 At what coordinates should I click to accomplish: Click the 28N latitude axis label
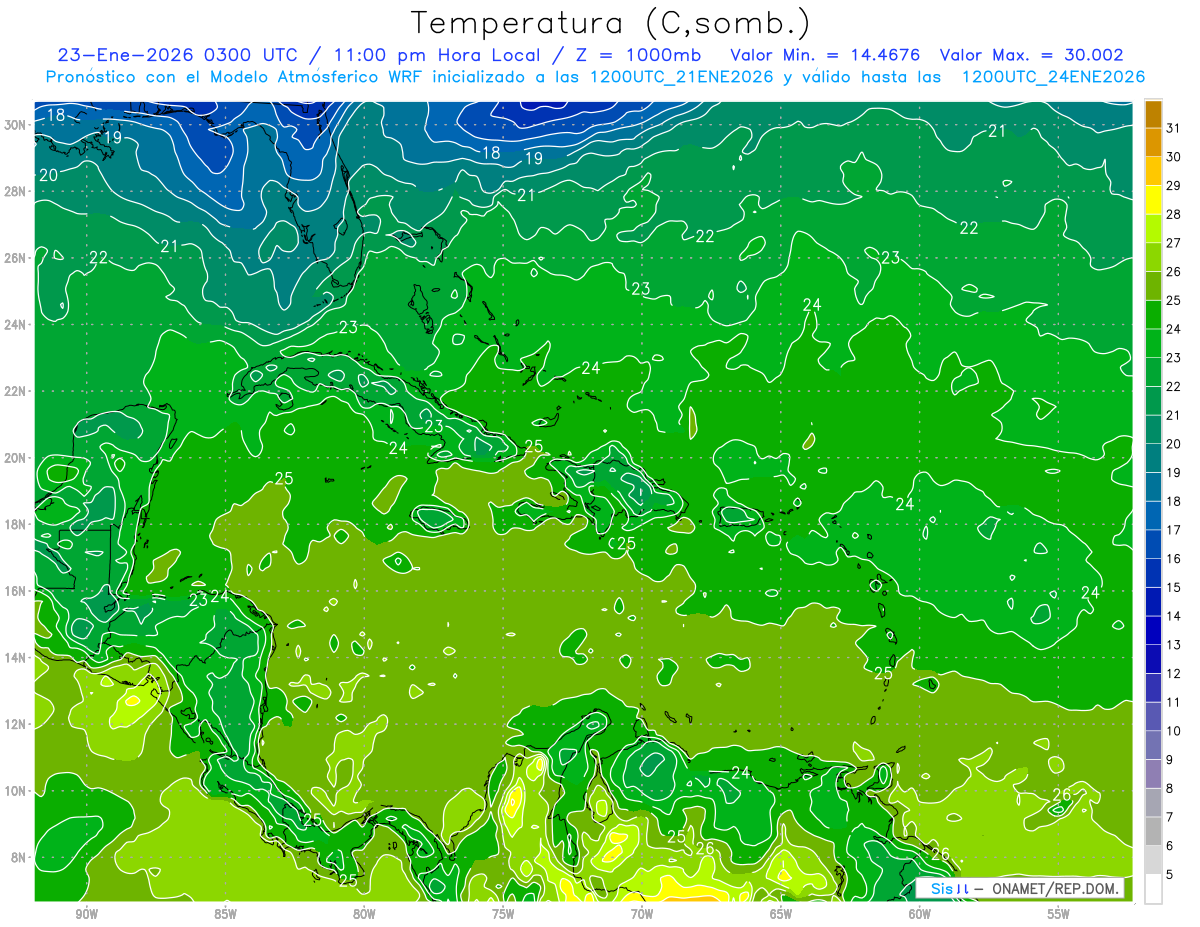tap(15, 191)
